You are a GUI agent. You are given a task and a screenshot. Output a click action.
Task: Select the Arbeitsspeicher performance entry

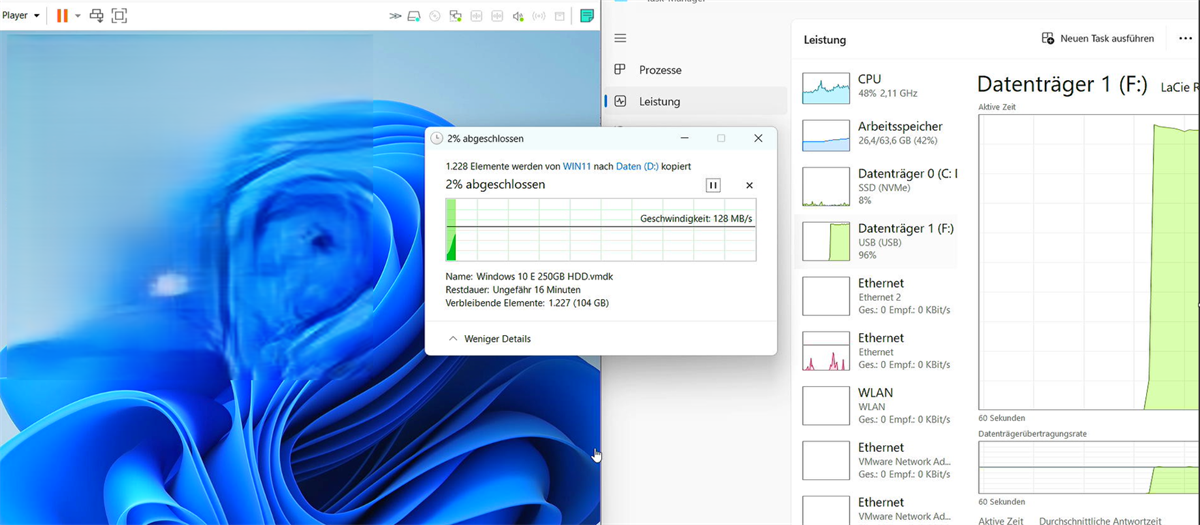876,134
